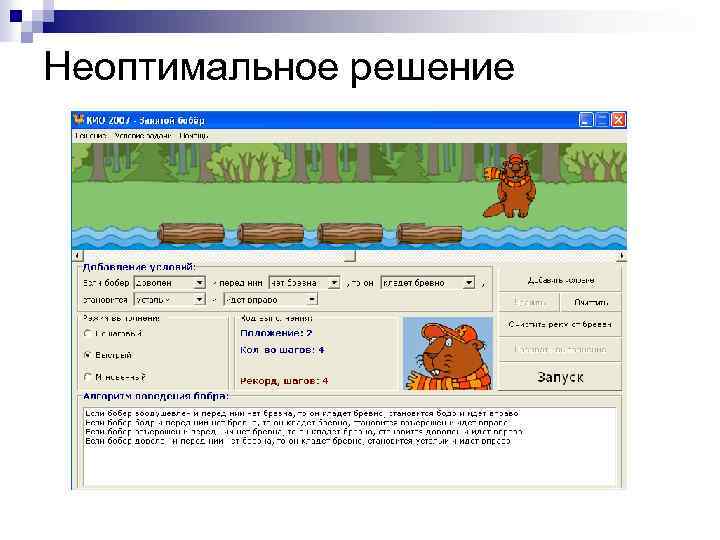Screen dimensions: 720x540
Task: Click the Запуск button
Action: (560, 377)
